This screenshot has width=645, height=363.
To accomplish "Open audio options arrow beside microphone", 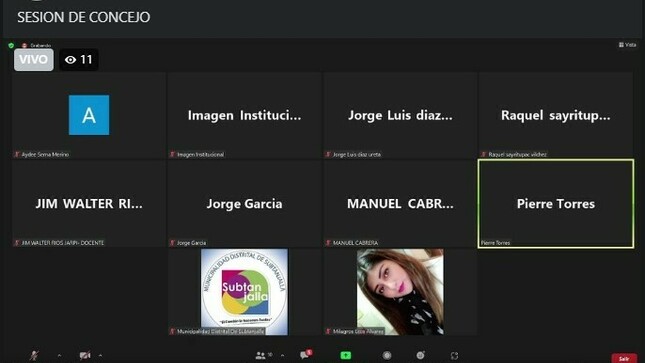I will coord(59,355).
